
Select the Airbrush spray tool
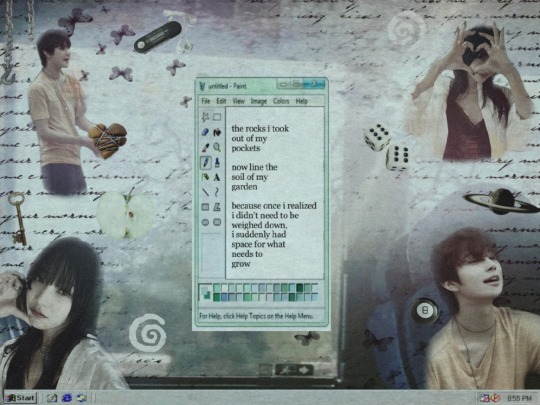tap(205, 177)
